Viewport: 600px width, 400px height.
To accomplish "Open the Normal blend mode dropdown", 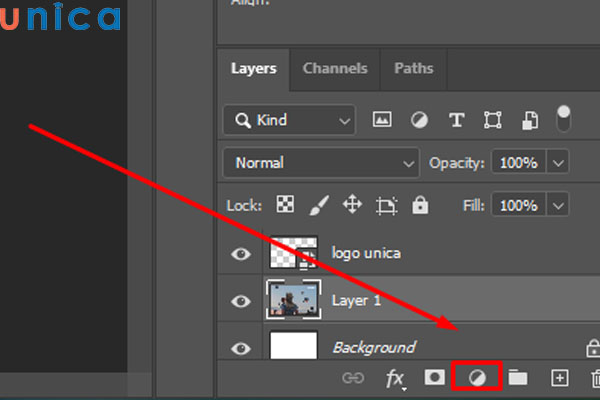I will pyautogui.click(x=321, y=163).
